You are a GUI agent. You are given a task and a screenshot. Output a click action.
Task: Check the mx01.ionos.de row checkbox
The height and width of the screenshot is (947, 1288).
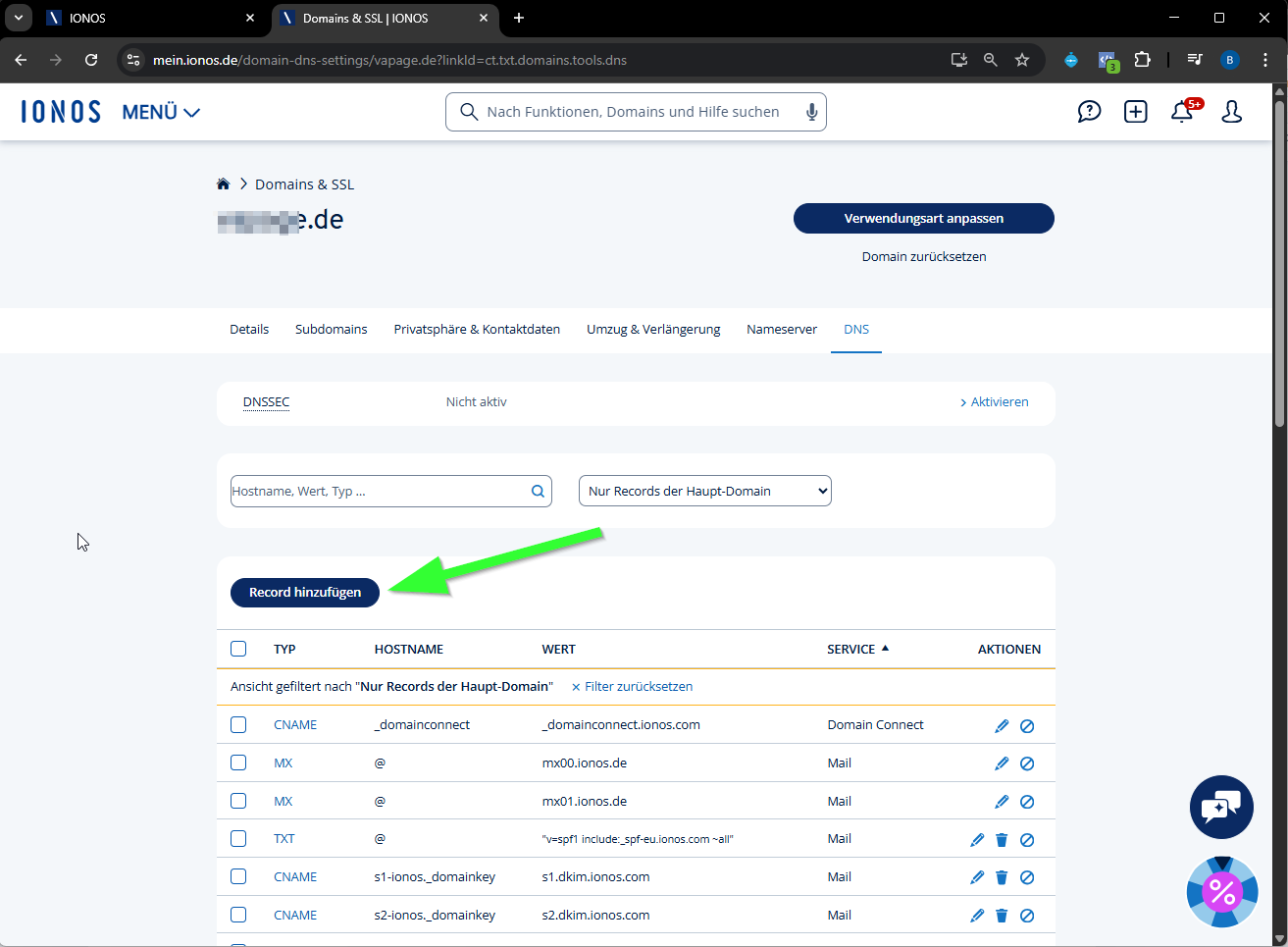click(x=238, y=801)
